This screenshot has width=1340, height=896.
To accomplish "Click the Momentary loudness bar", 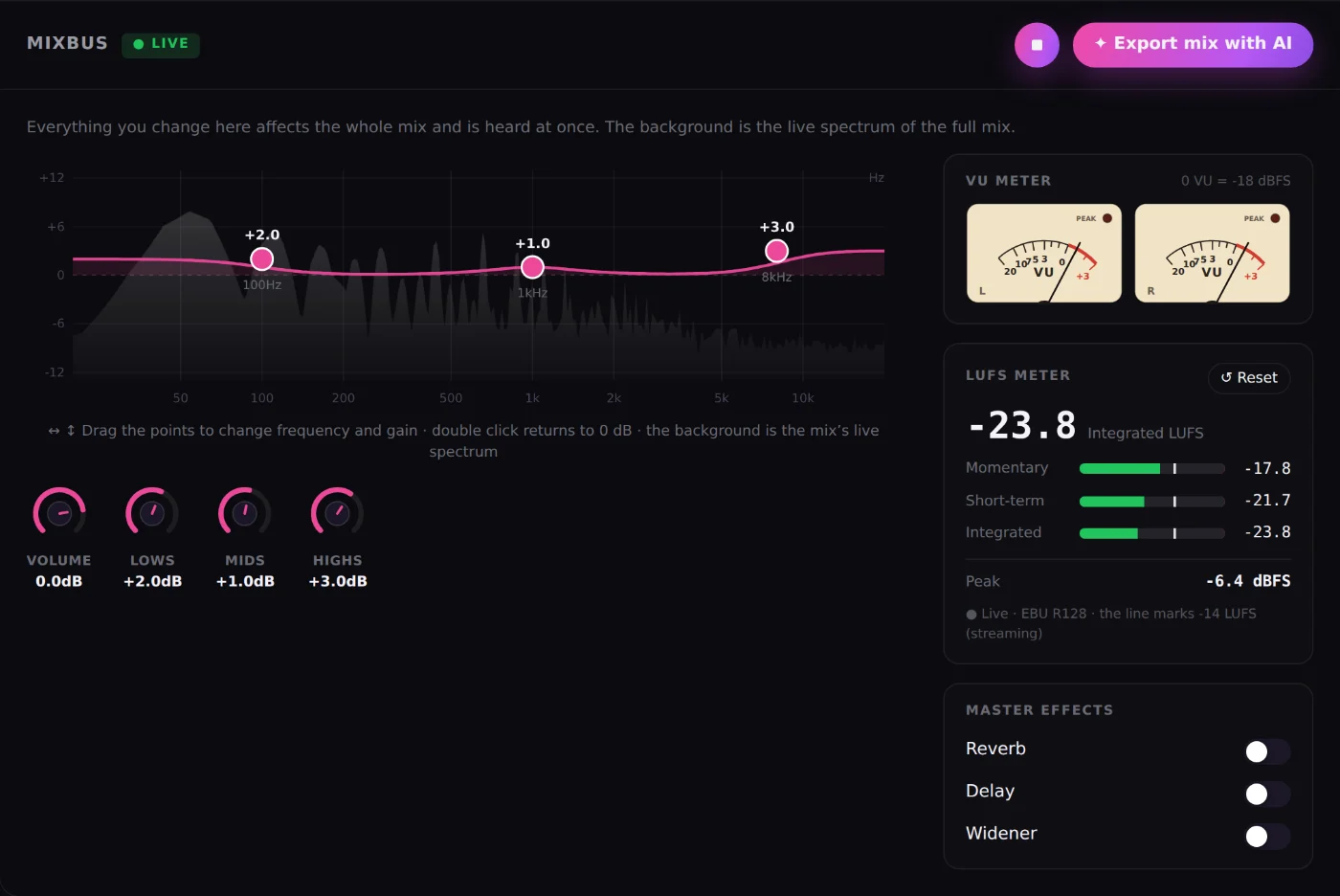I will [x=1152, y=469].
